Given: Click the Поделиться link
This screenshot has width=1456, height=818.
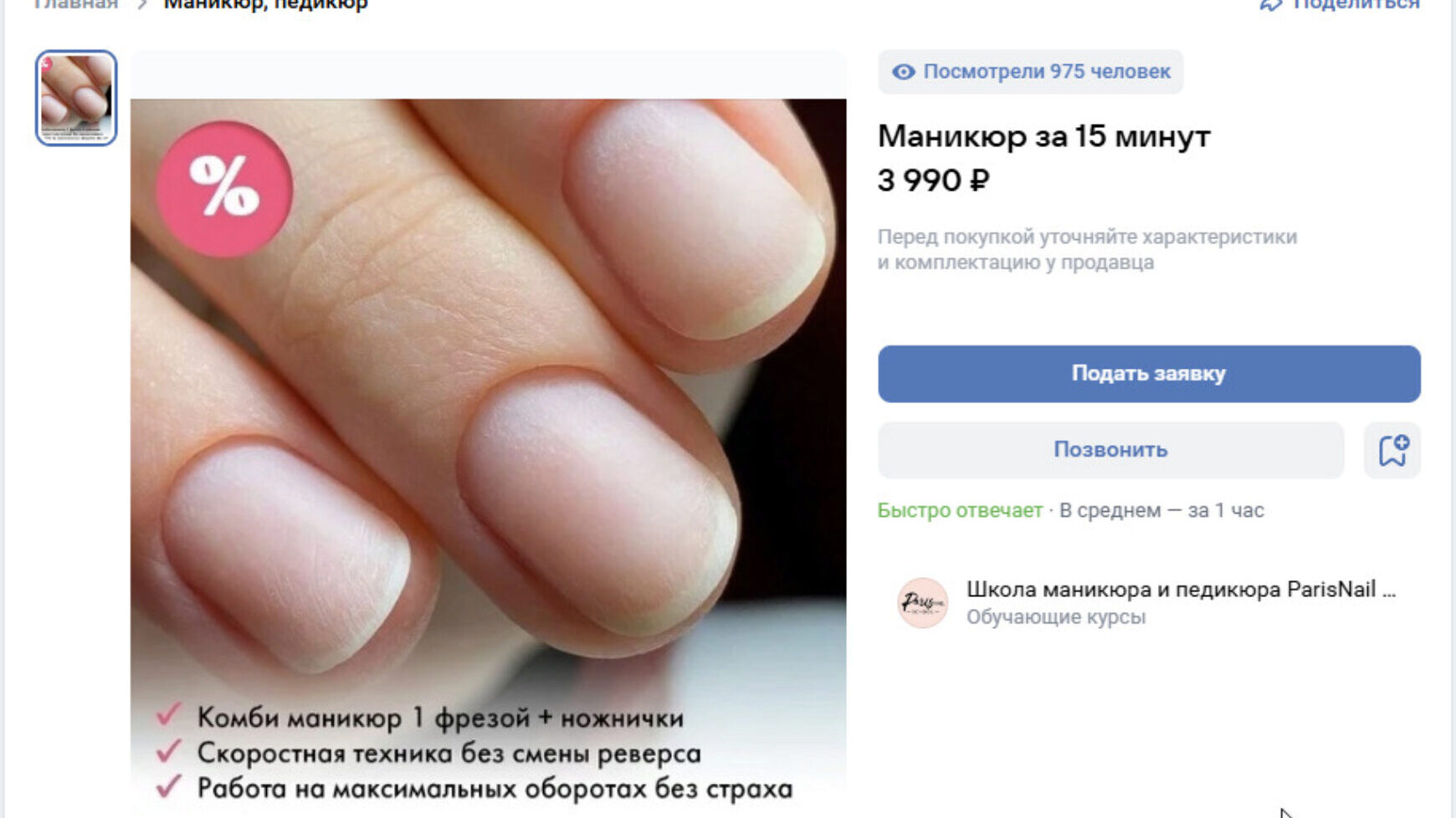Looking at the screenshot, I should (1356, 4).
